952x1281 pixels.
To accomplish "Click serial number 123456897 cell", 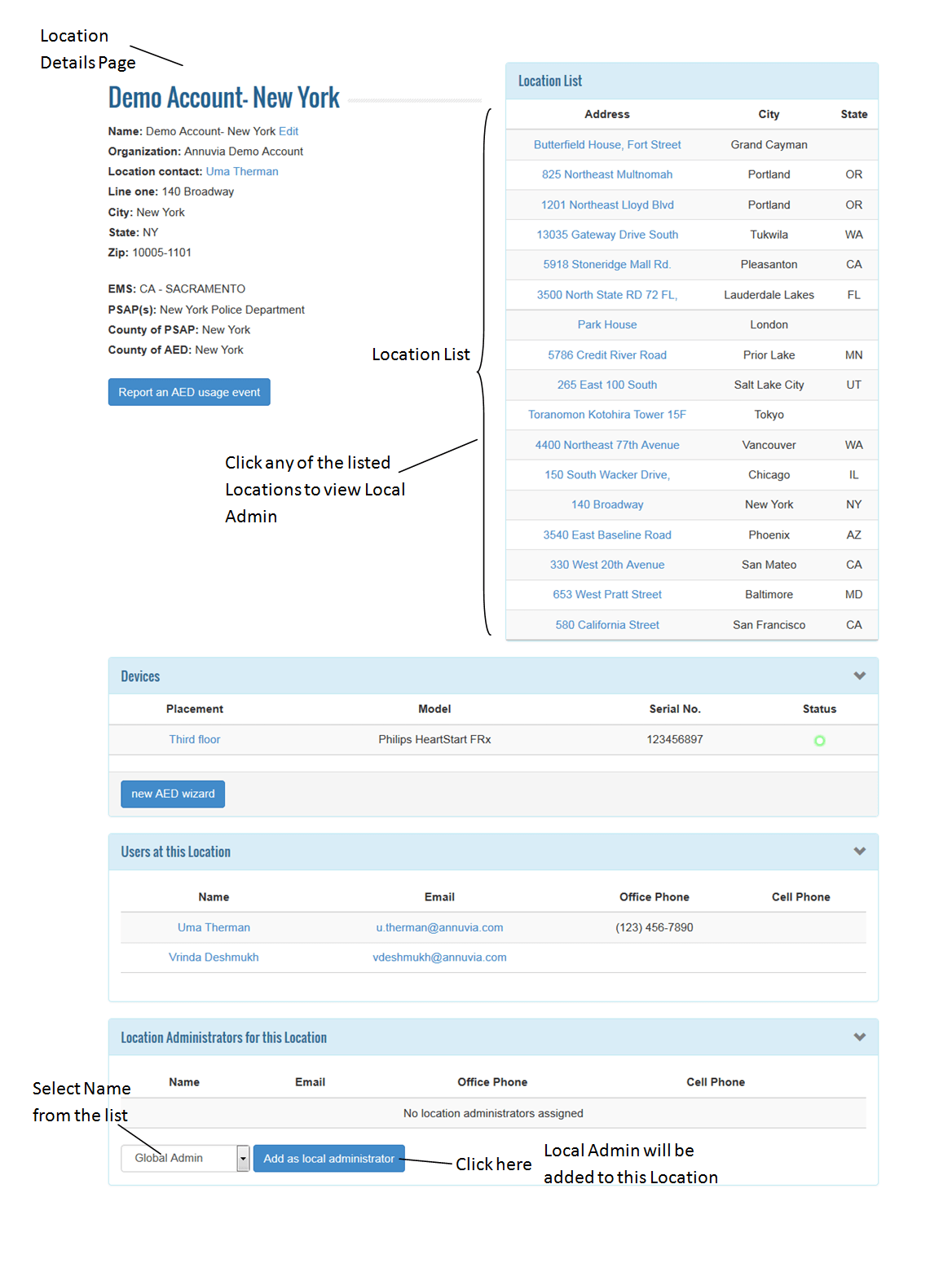I will click(x=675, y=739).
